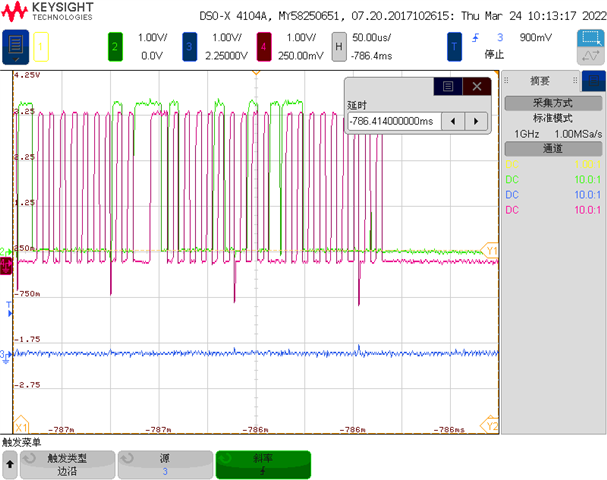Click the 停止 run status text

click(494, 55)
